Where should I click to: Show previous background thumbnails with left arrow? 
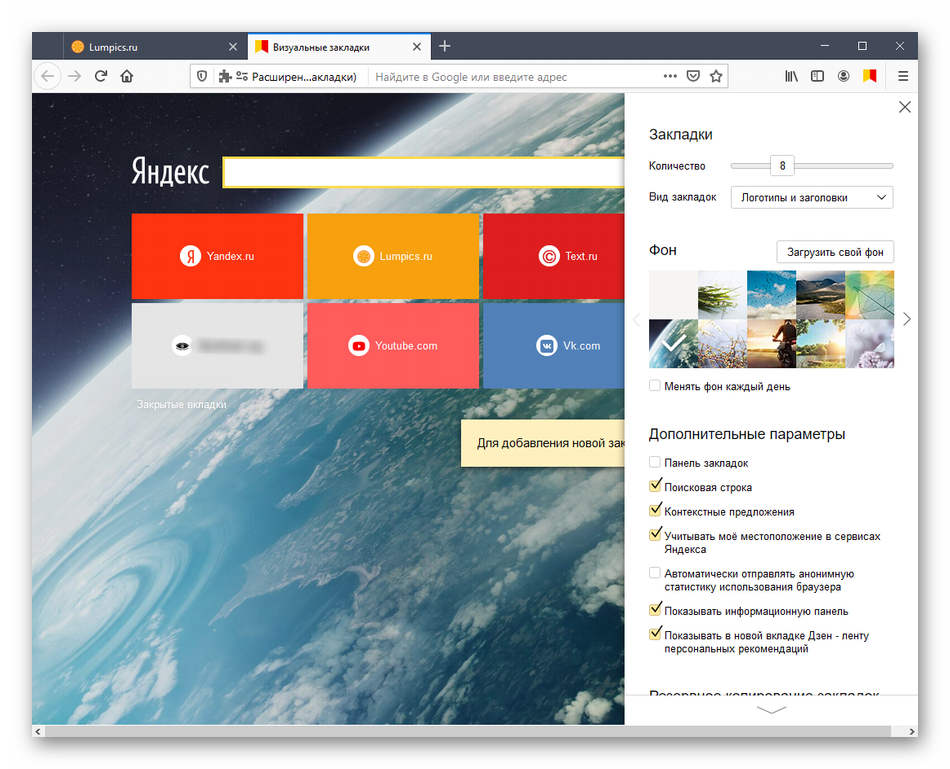click(x=636, y=319)
